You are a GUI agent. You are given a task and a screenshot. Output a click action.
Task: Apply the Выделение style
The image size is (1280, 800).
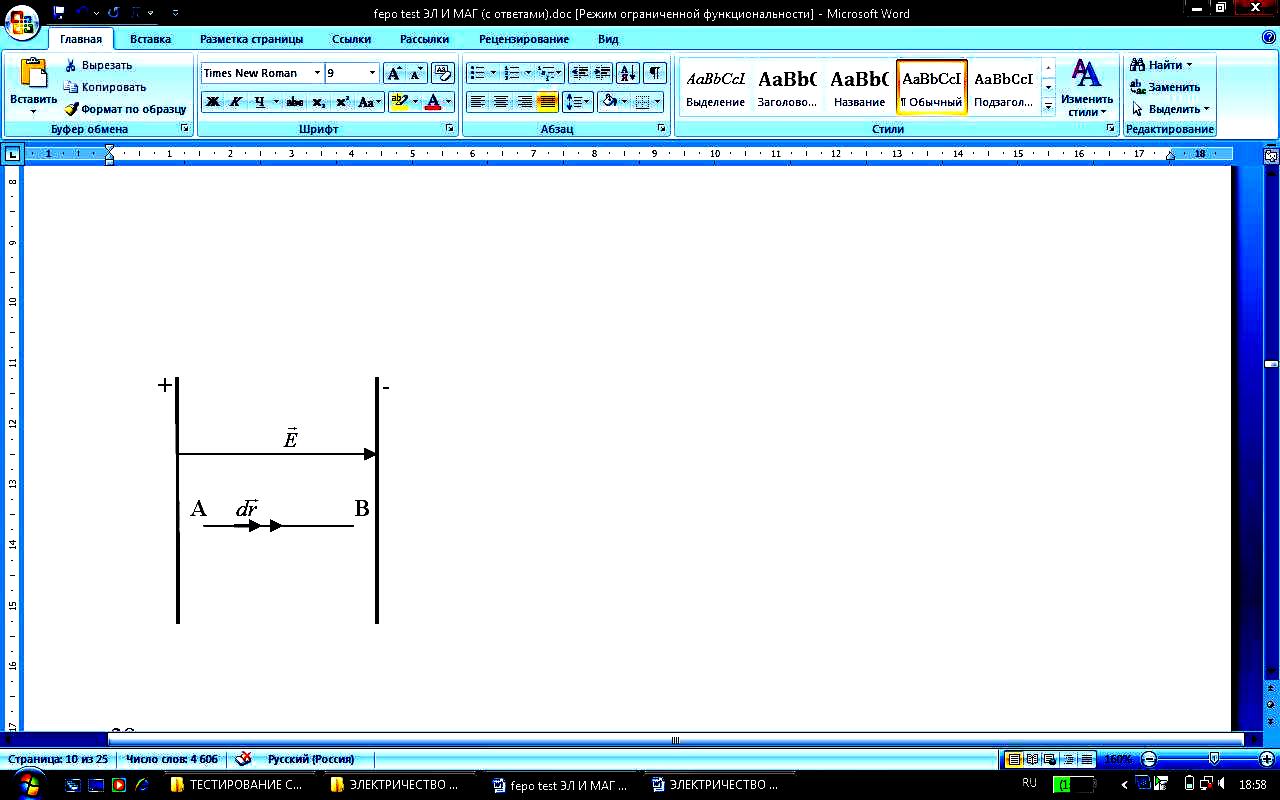point(715,87)
